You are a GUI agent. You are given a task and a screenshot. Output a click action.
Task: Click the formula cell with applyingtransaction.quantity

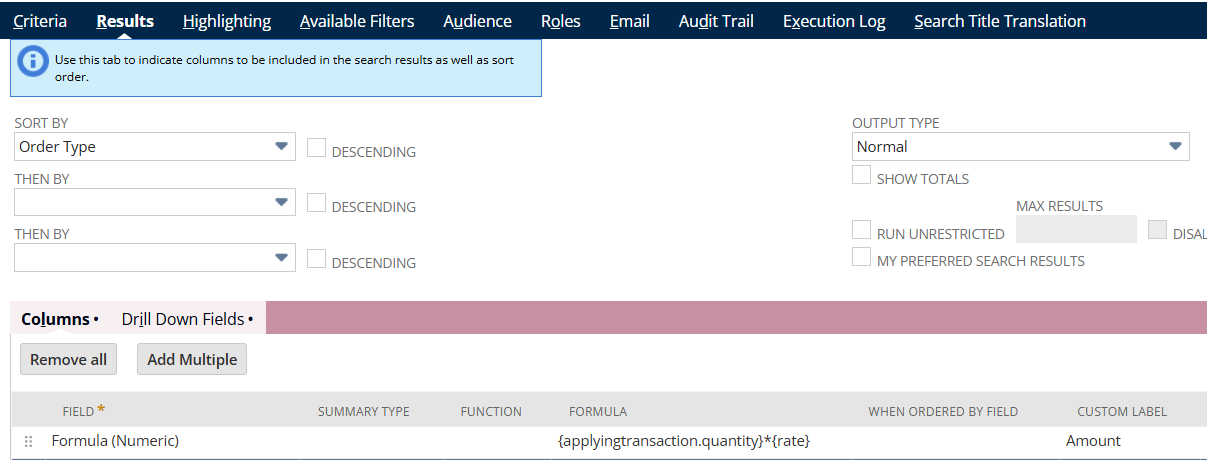pyautogui.click(x=683, y=441)
